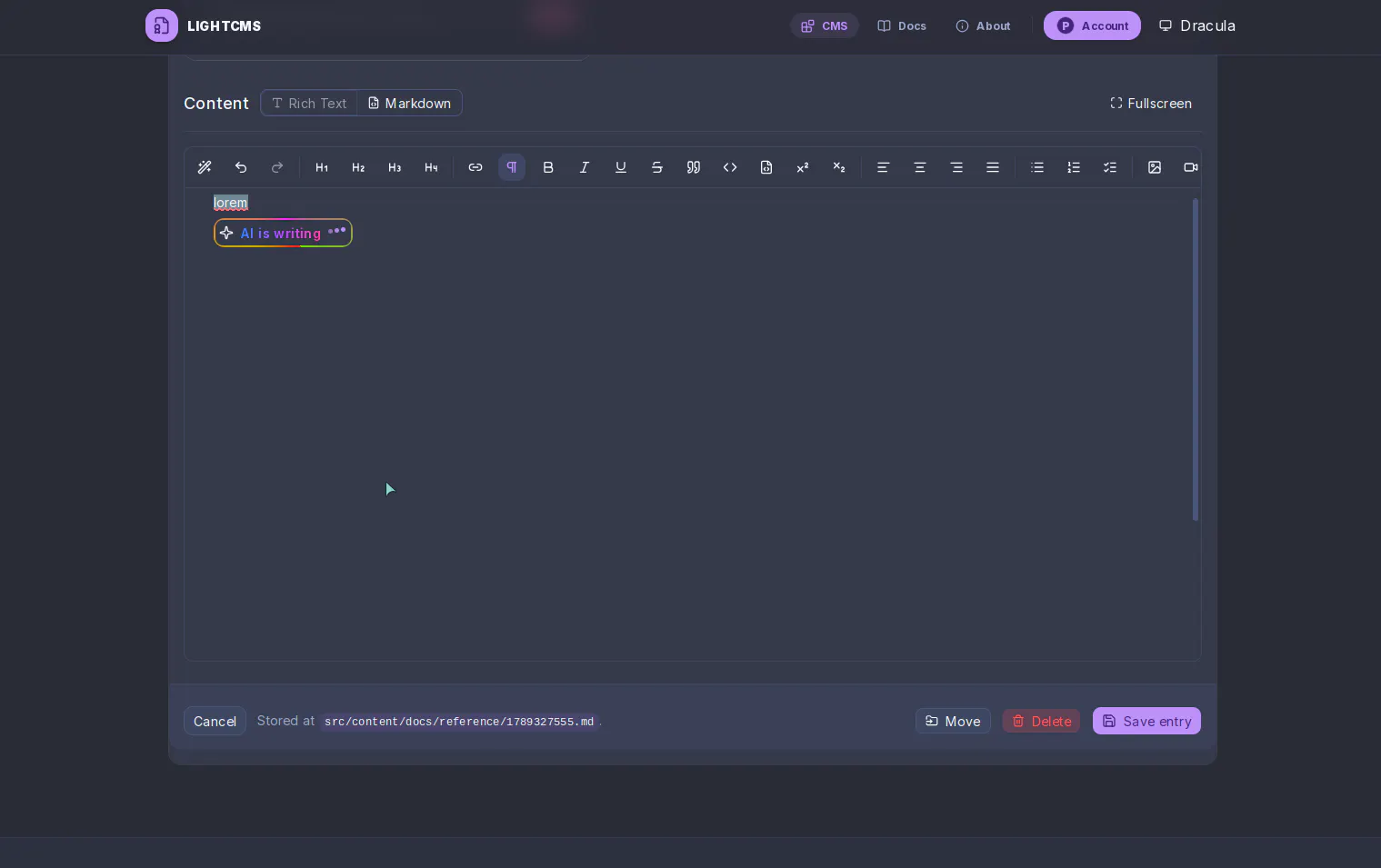Justify the text
The height and width of the screenshot is (868, 1381).
pos(993,167)
